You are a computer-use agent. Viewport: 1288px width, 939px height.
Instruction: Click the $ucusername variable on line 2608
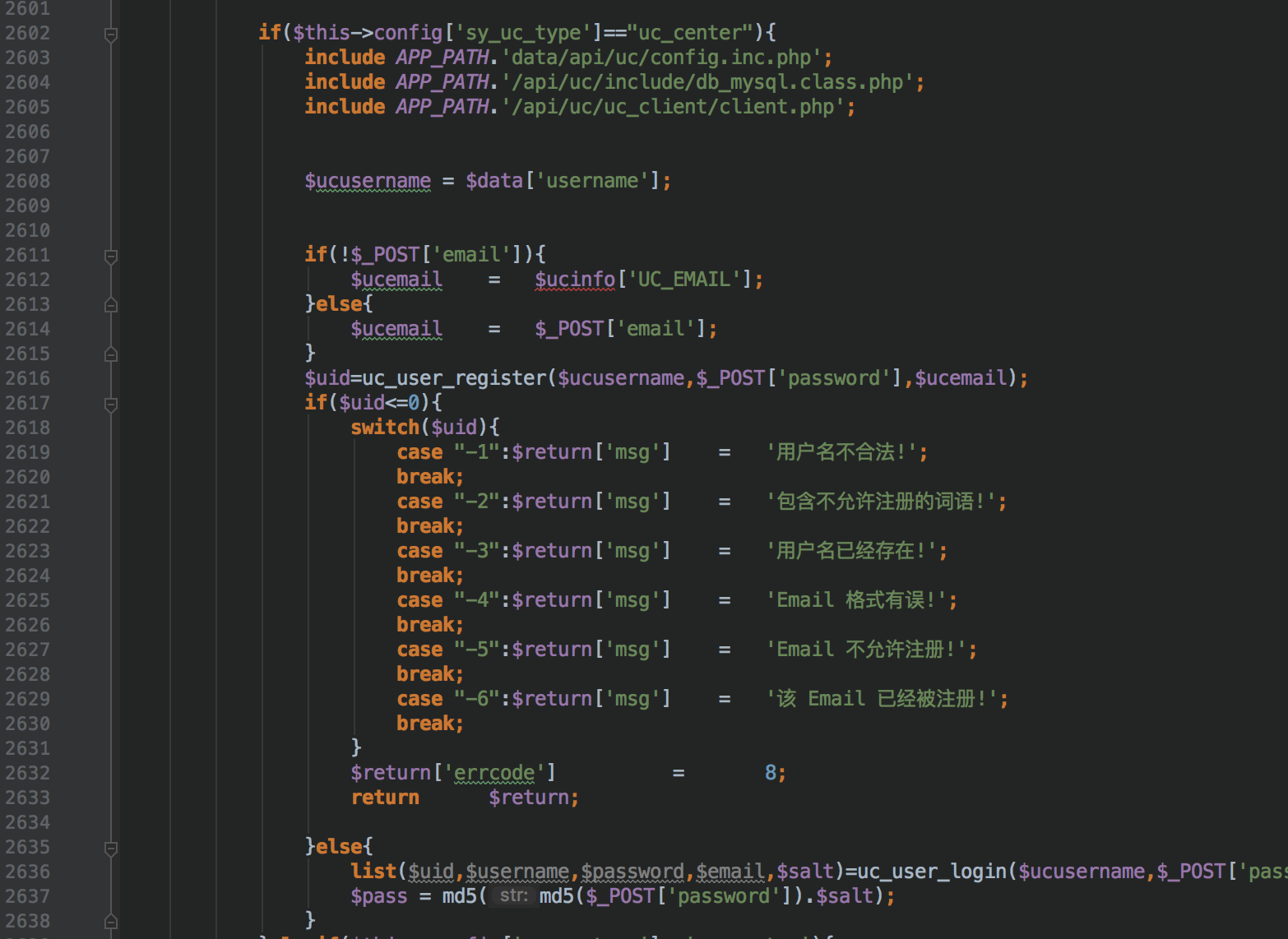[x=368, y=181]
